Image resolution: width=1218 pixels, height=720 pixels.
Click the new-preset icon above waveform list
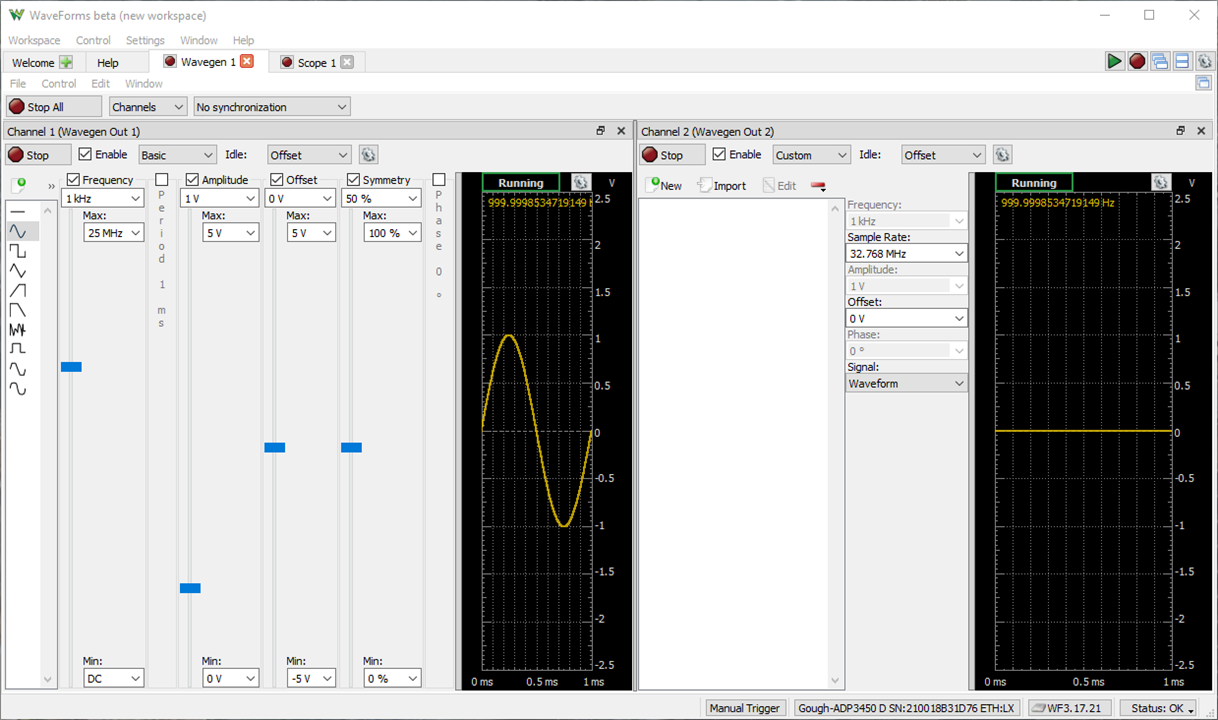(18, 185)
